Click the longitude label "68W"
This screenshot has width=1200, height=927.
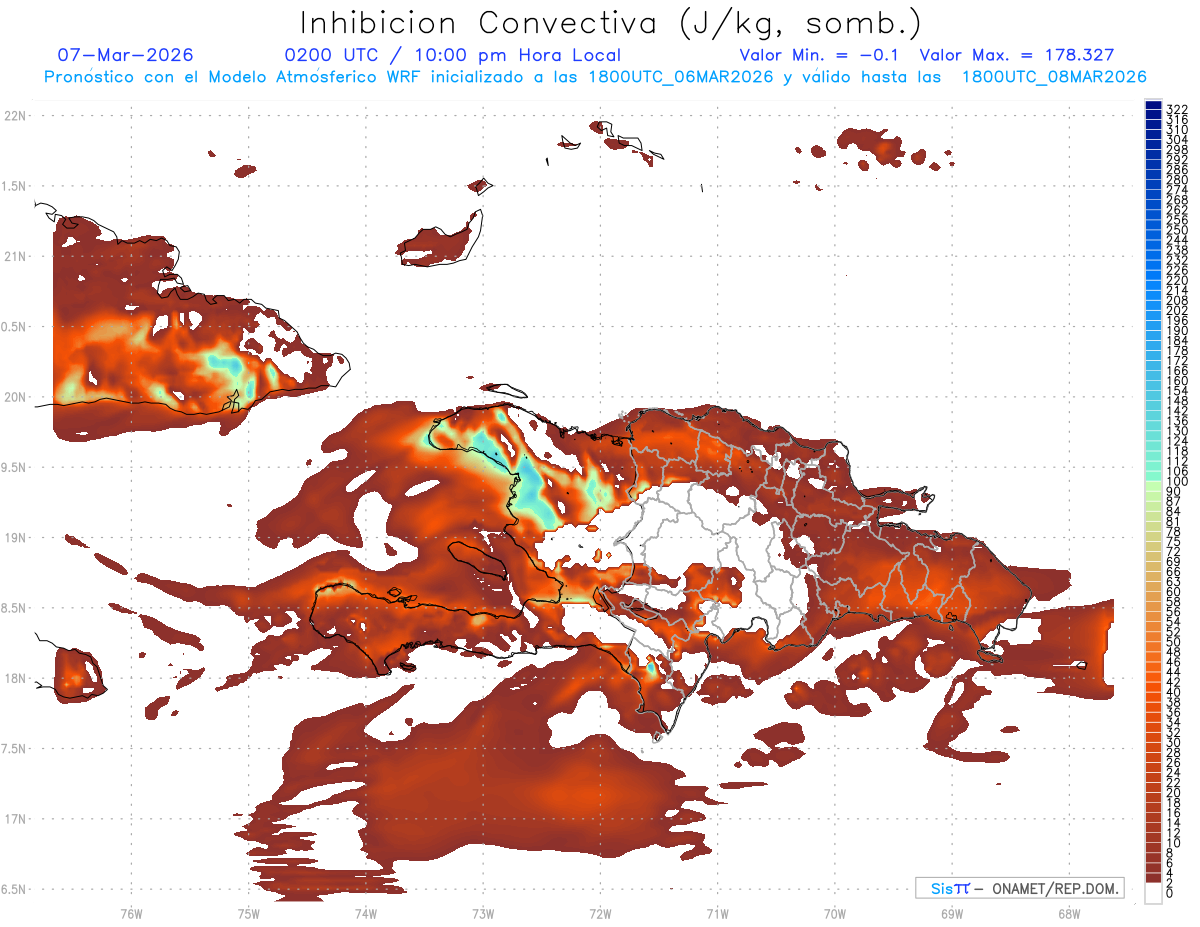[x=1068, y=912]
